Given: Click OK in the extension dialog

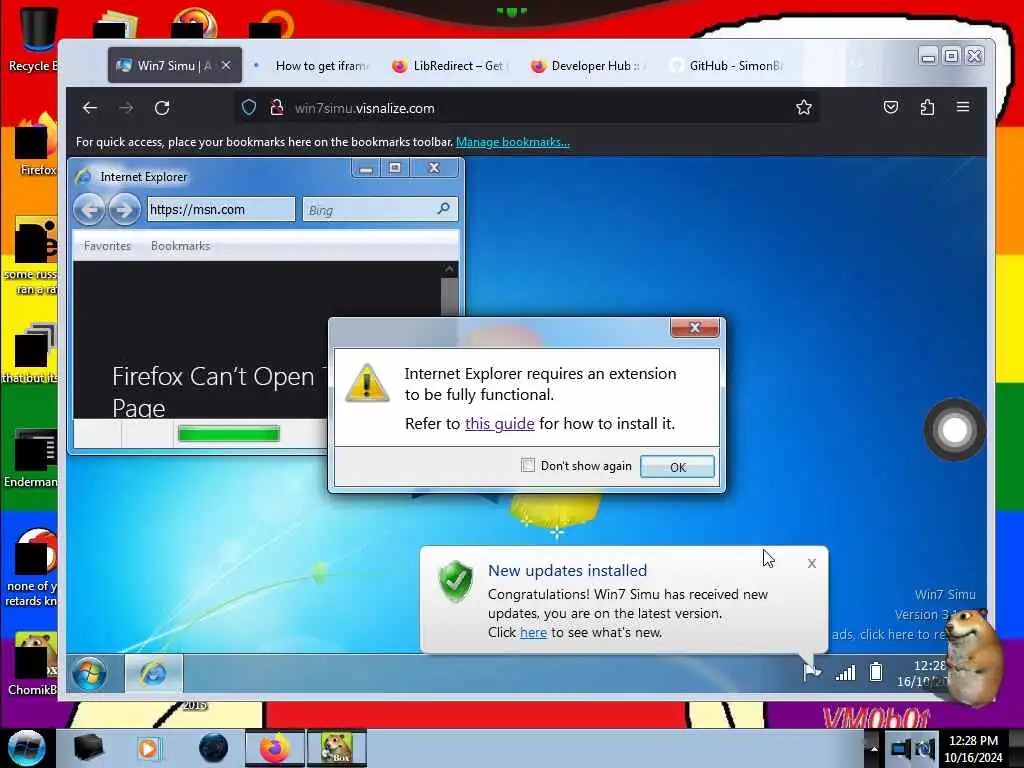Looking at the screenshot, I should point(677,467).
